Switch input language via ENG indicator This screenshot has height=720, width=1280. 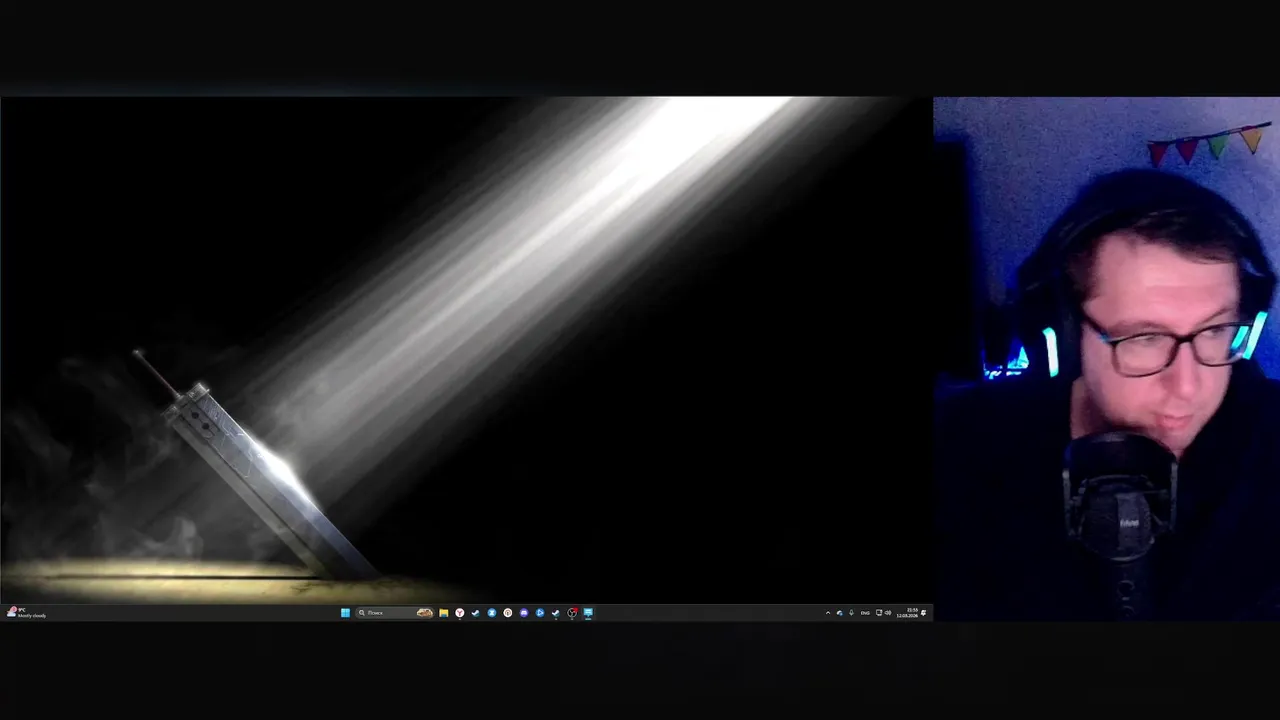point(865,613)
